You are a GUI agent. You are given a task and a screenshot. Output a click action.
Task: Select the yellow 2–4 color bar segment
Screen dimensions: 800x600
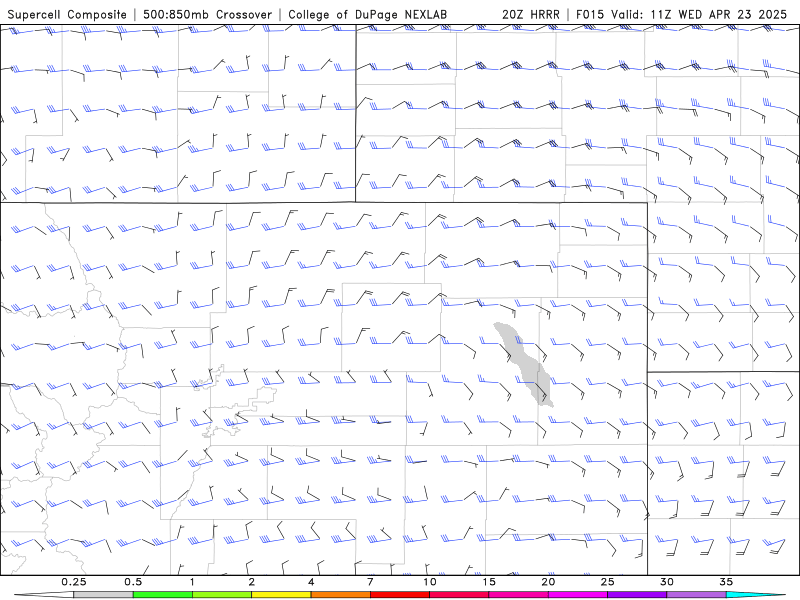pyautogui.click(x=281, y=595)
